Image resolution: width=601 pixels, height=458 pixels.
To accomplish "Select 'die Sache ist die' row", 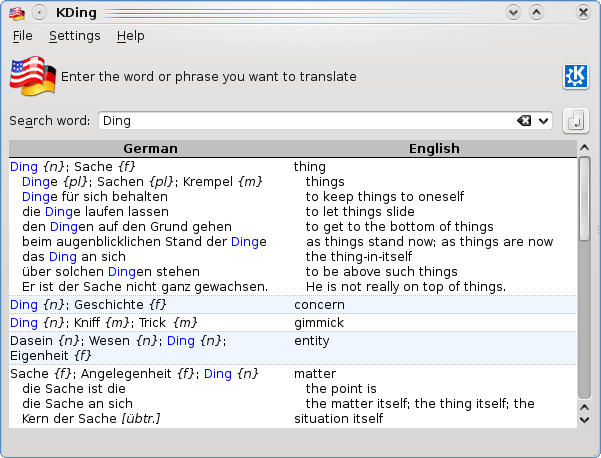I will (74, 389).
